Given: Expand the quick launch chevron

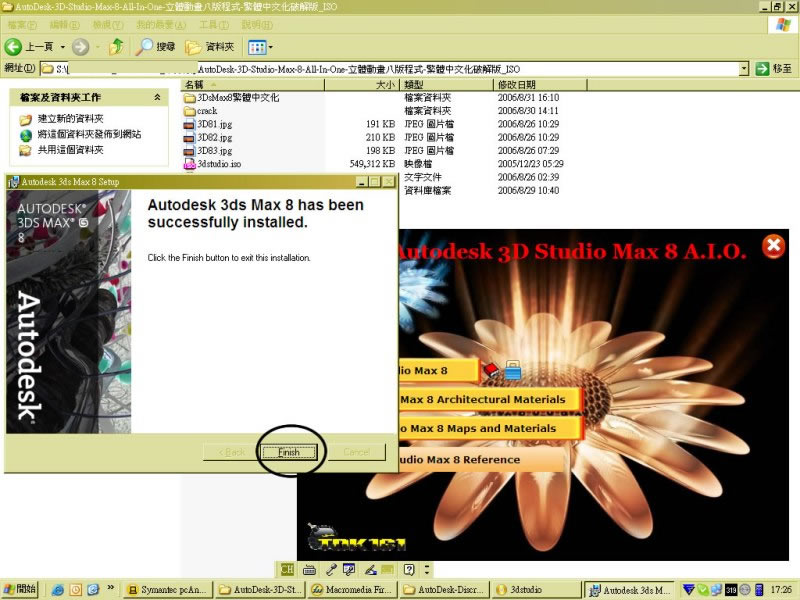Looking at the screenshot, I should point(110,588).
